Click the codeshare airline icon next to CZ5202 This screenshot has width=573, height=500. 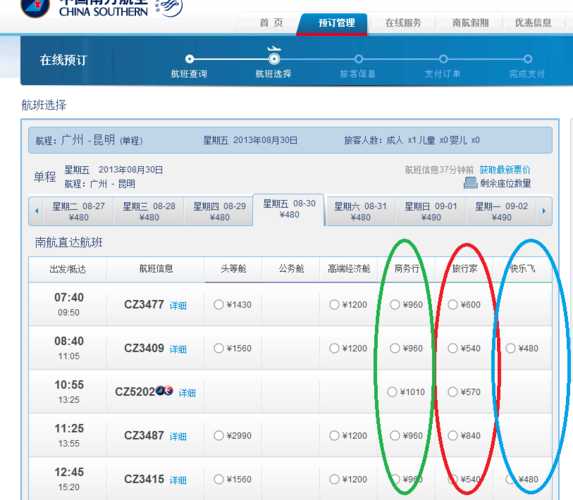click(x=164, y=391)
